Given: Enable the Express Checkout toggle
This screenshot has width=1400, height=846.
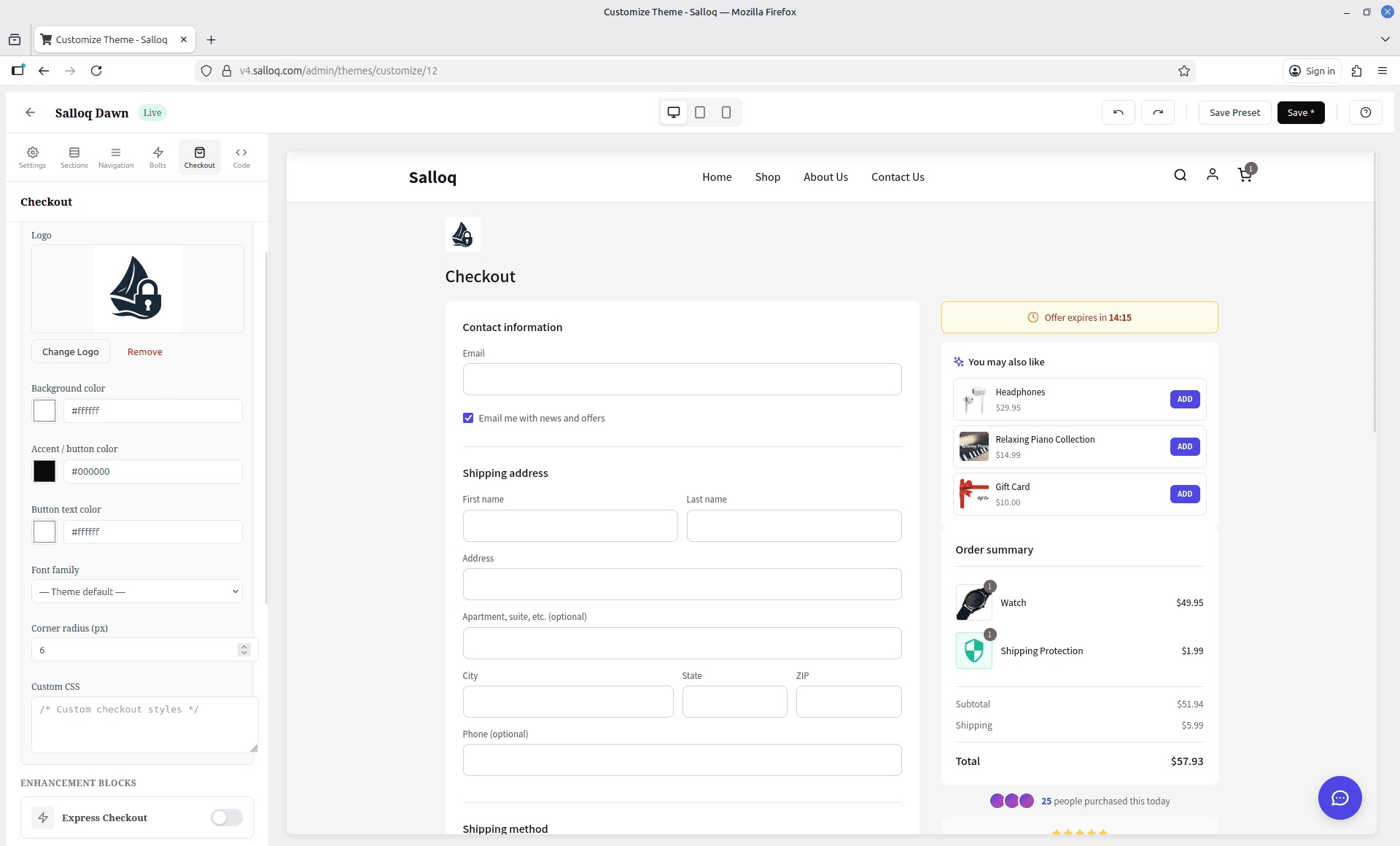Looking at the screenshot, I should click(x=226, y=818).
